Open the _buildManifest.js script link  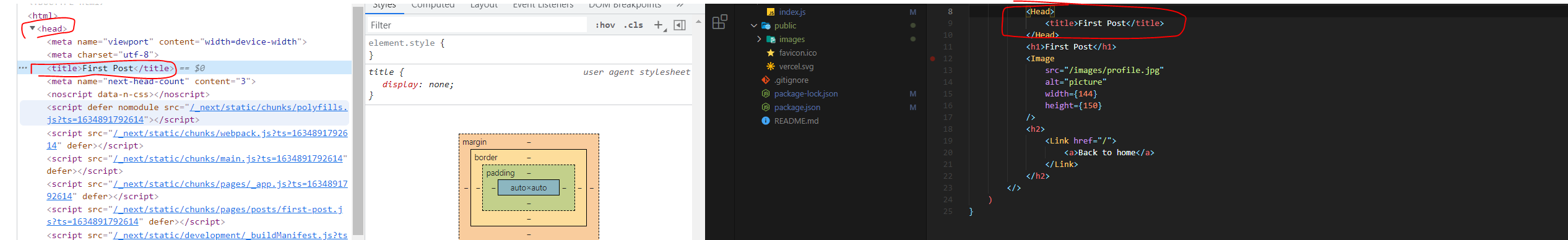(x=230, y=235)
